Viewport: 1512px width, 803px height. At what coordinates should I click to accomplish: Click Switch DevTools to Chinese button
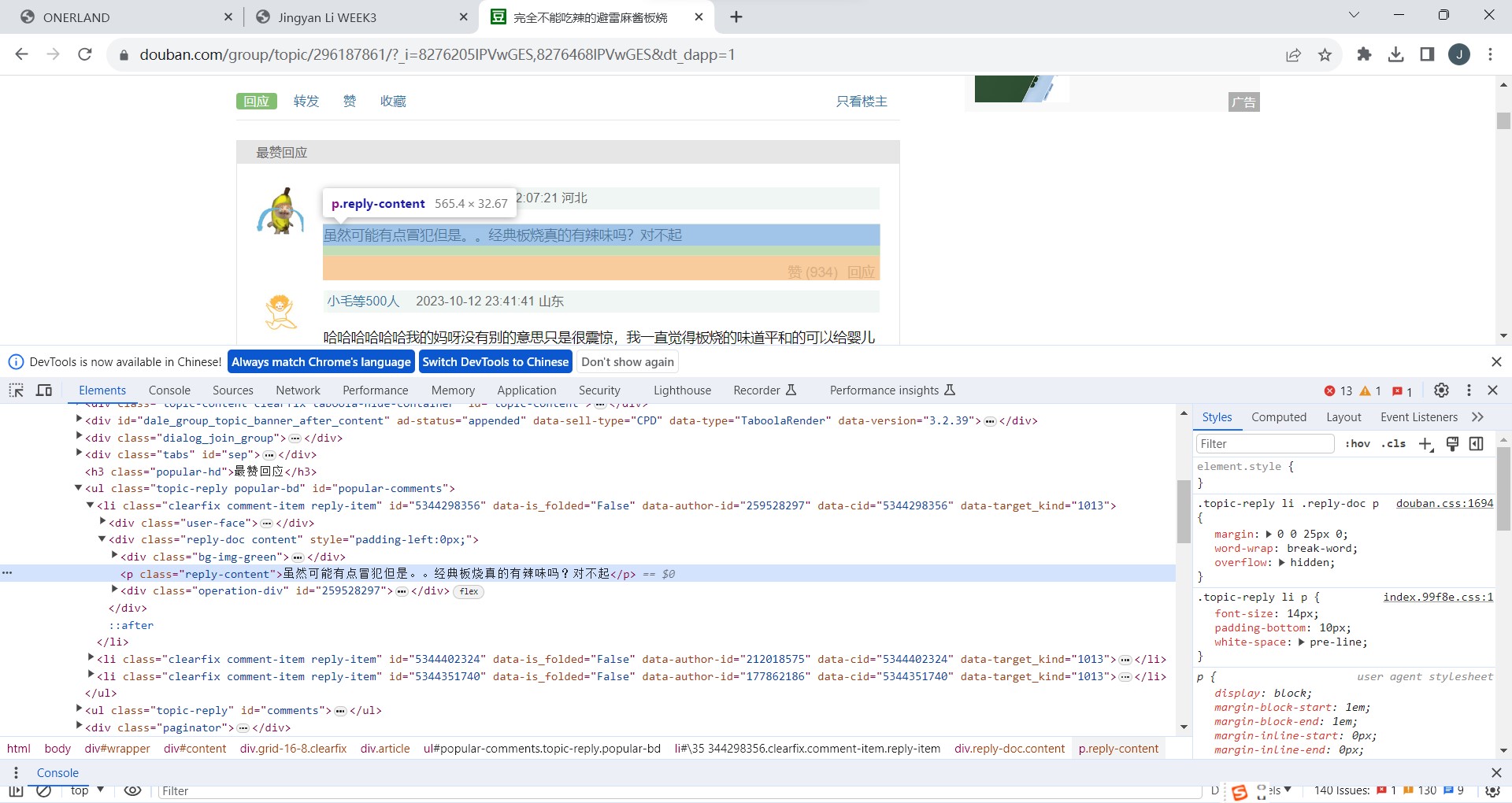click(495, 362)
